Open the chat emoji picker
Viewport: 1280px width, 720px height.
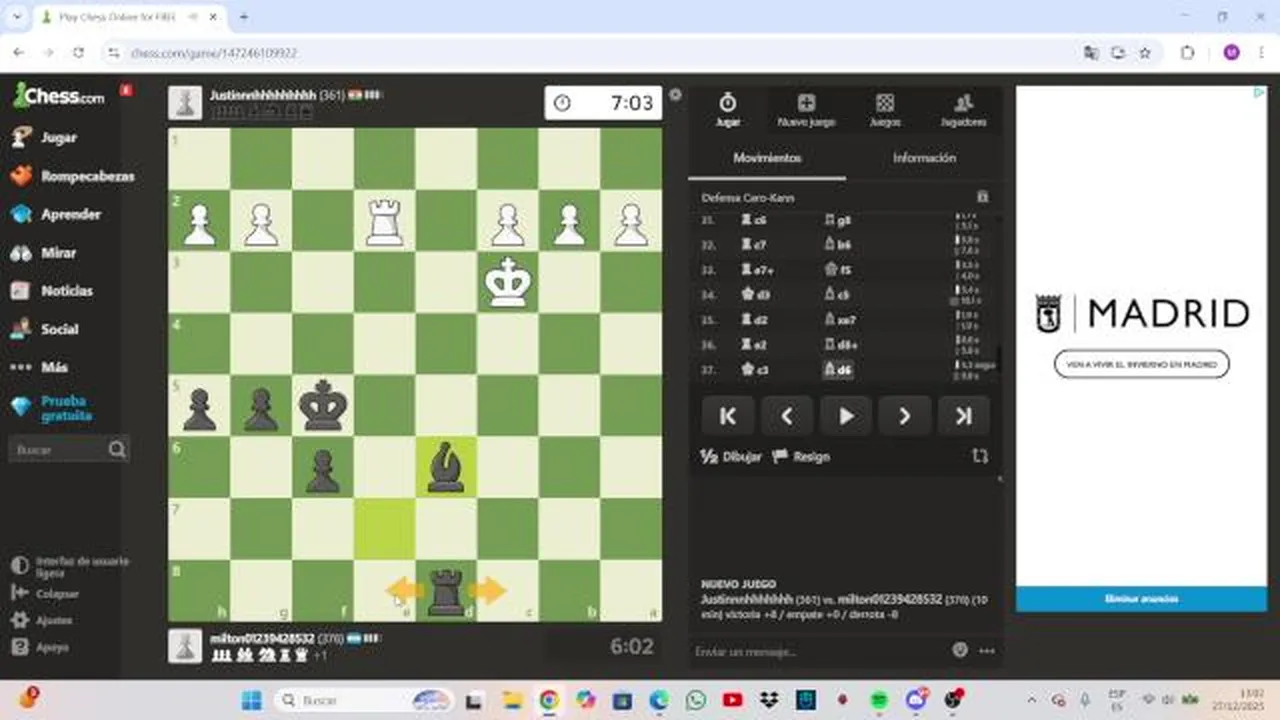[960, 650]
